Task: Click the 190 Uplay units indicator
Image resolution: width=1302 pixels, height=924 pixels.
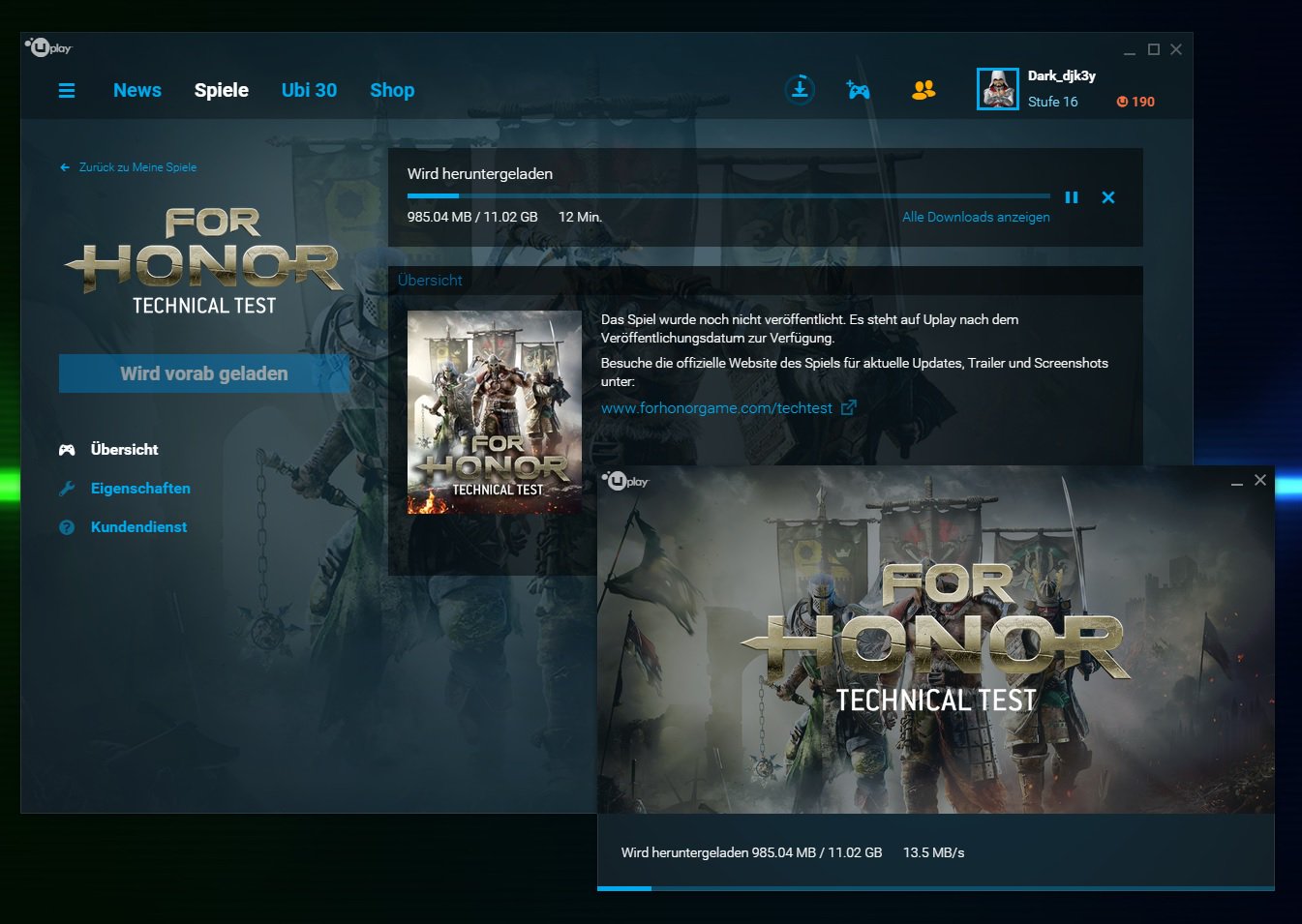Action: [1135, 102]
